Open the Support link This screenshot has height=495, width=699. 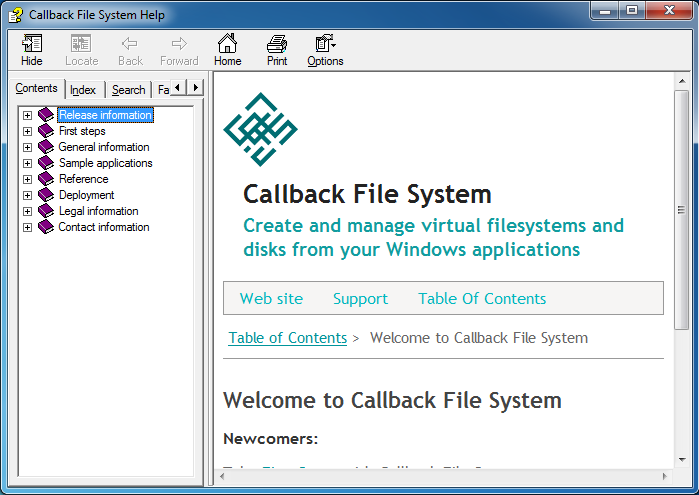click(x=360, y=298)
